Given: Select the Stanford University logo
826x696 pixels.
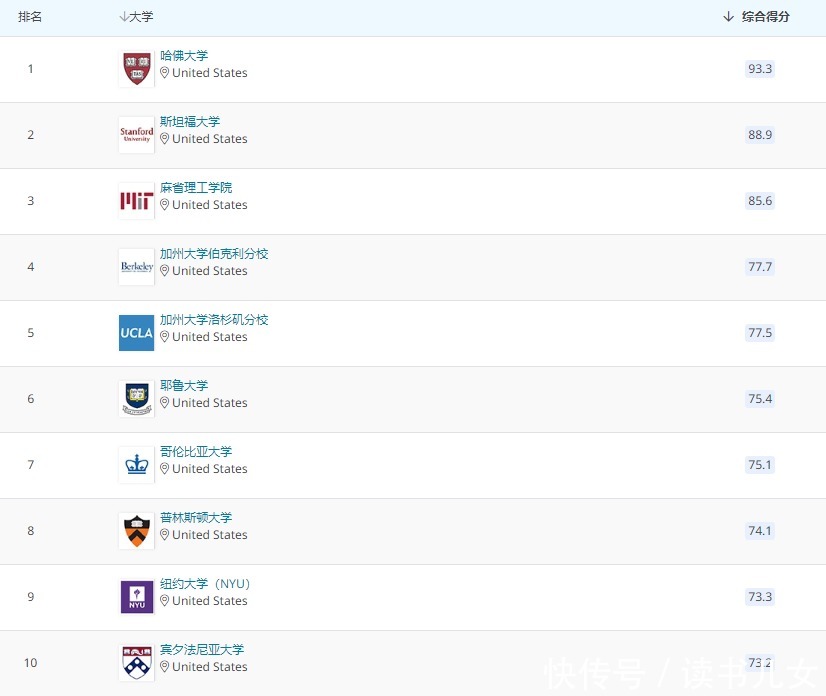Looking at the screenshot, I should click(136, 133).
